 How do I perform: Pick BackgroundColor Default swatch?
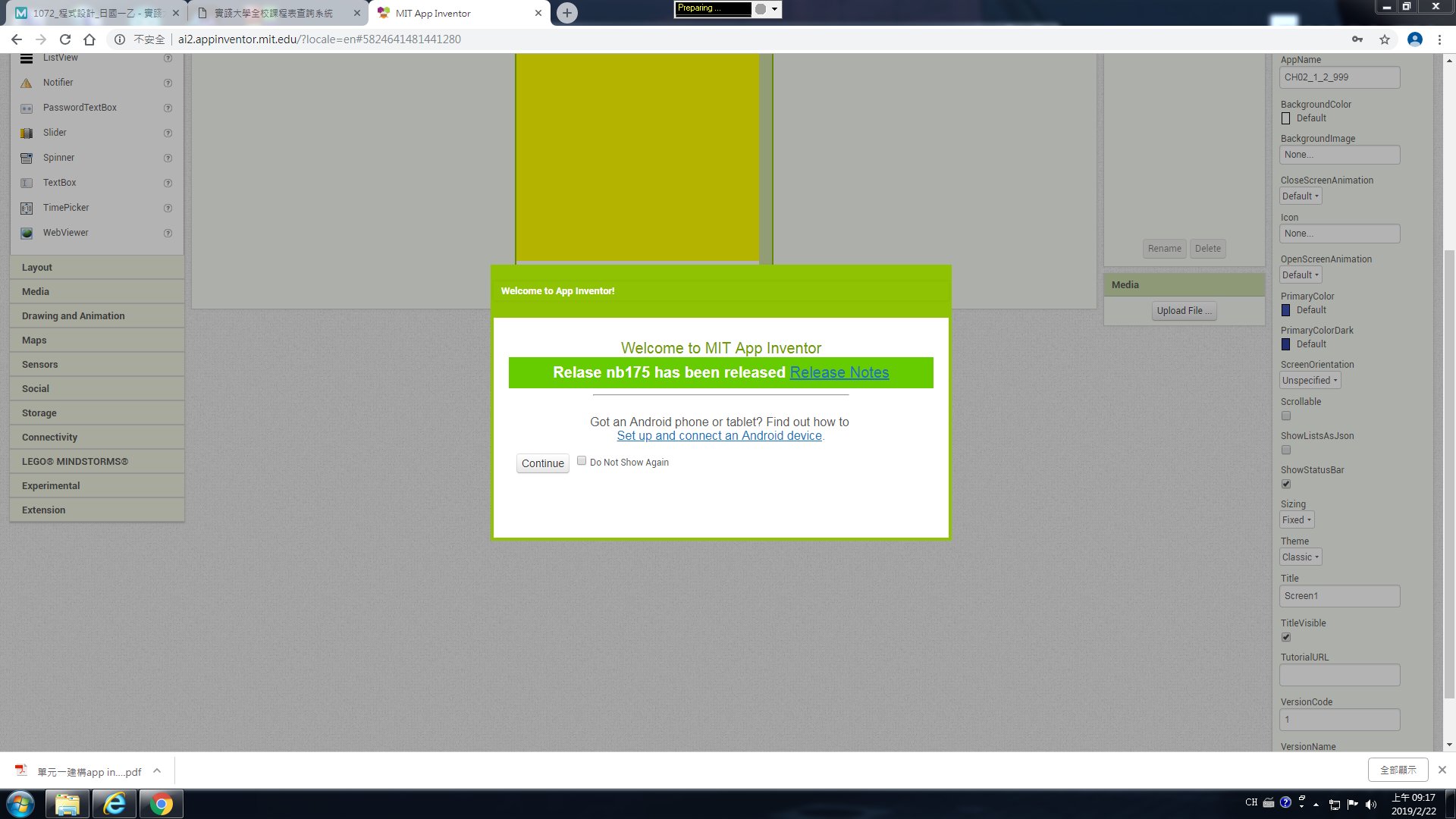pyautogui.click(x=1285, y=118)
